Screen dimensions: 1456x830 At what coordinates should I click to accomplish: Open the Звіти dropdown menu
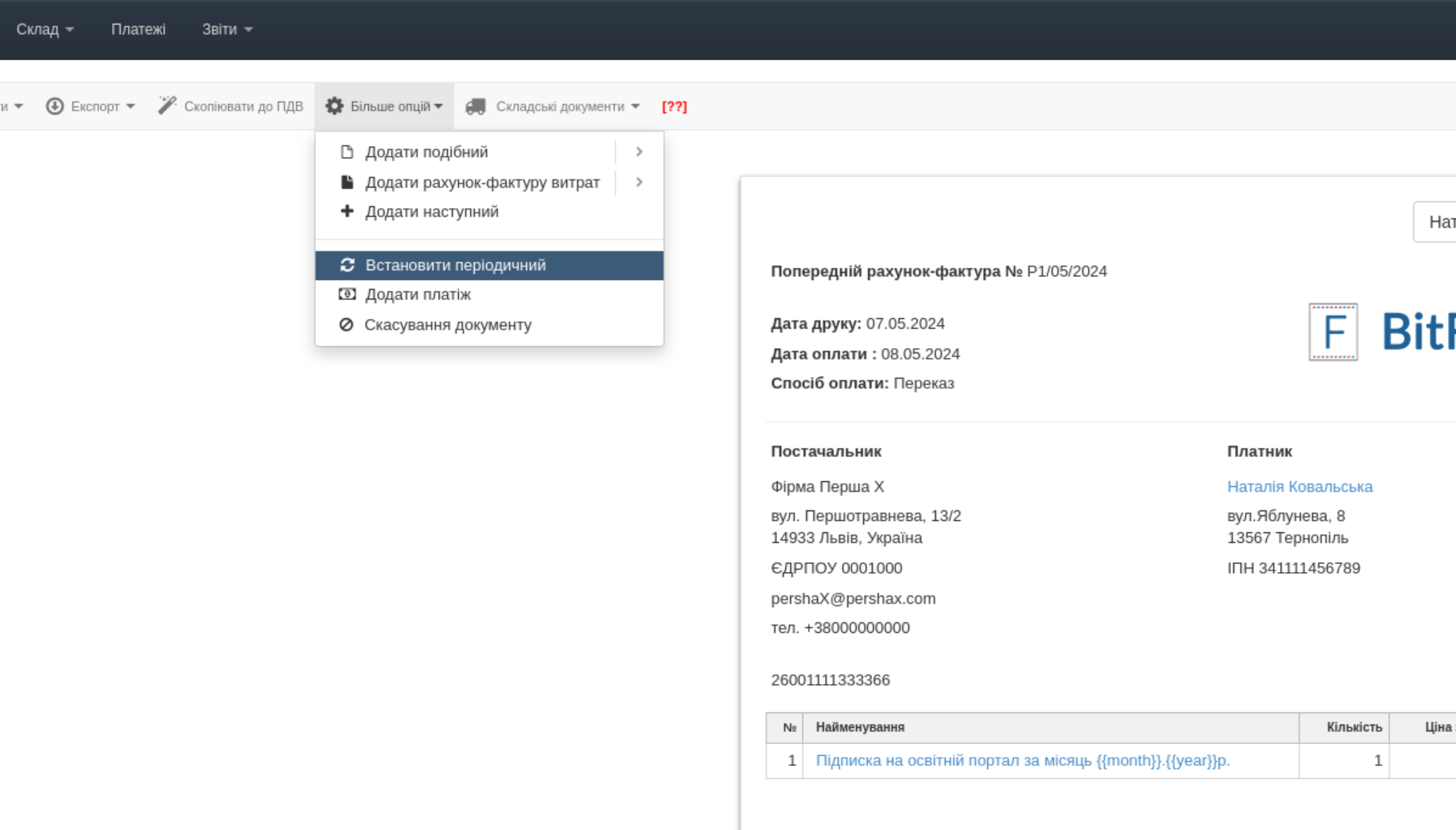(x=227, y=29)
